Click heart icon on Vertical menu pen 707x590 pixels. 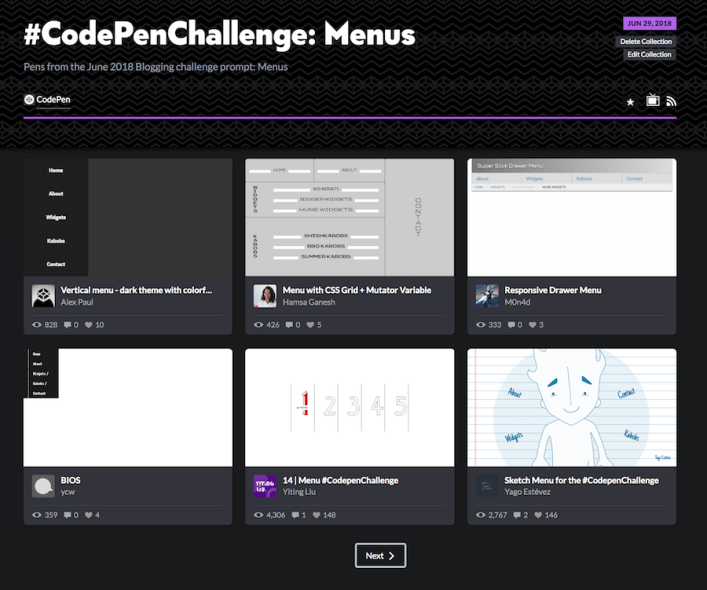coord(89,325)
